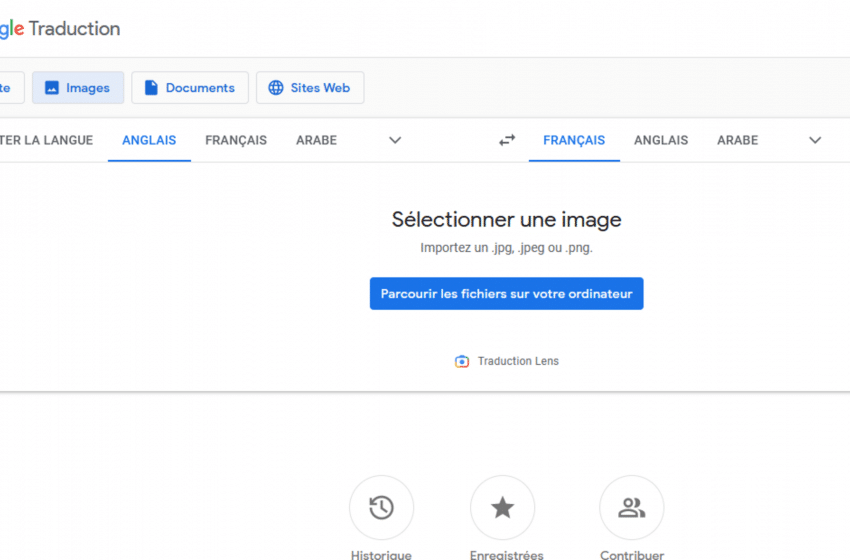The width and height of the screenshot is (850, 560).
Task: Open the Images translation tab
Action: (78, 88)
